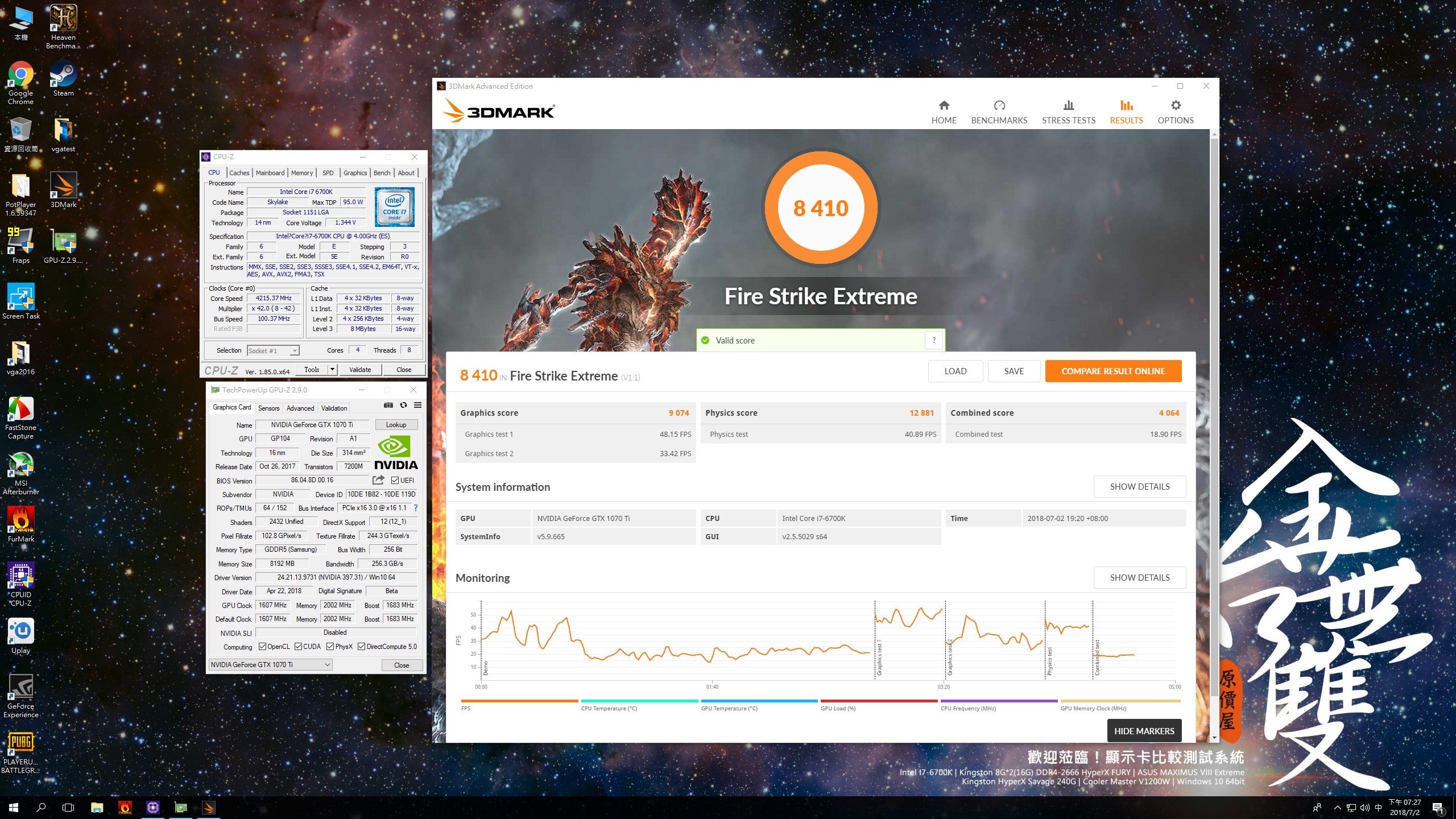Image resolution: width=1456 pixels, height=819 pixels.
Task: Open the SPD tab in CPU-Z
Action: click(328, 172)
